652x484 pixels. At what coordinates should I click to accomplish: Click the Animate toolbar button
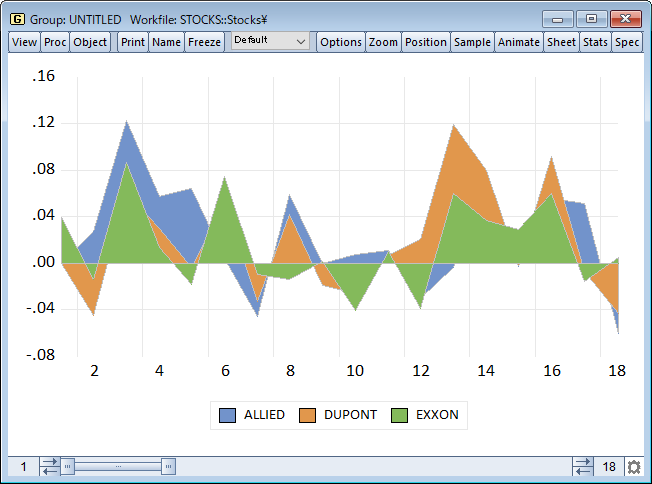[x=519, y=42]
